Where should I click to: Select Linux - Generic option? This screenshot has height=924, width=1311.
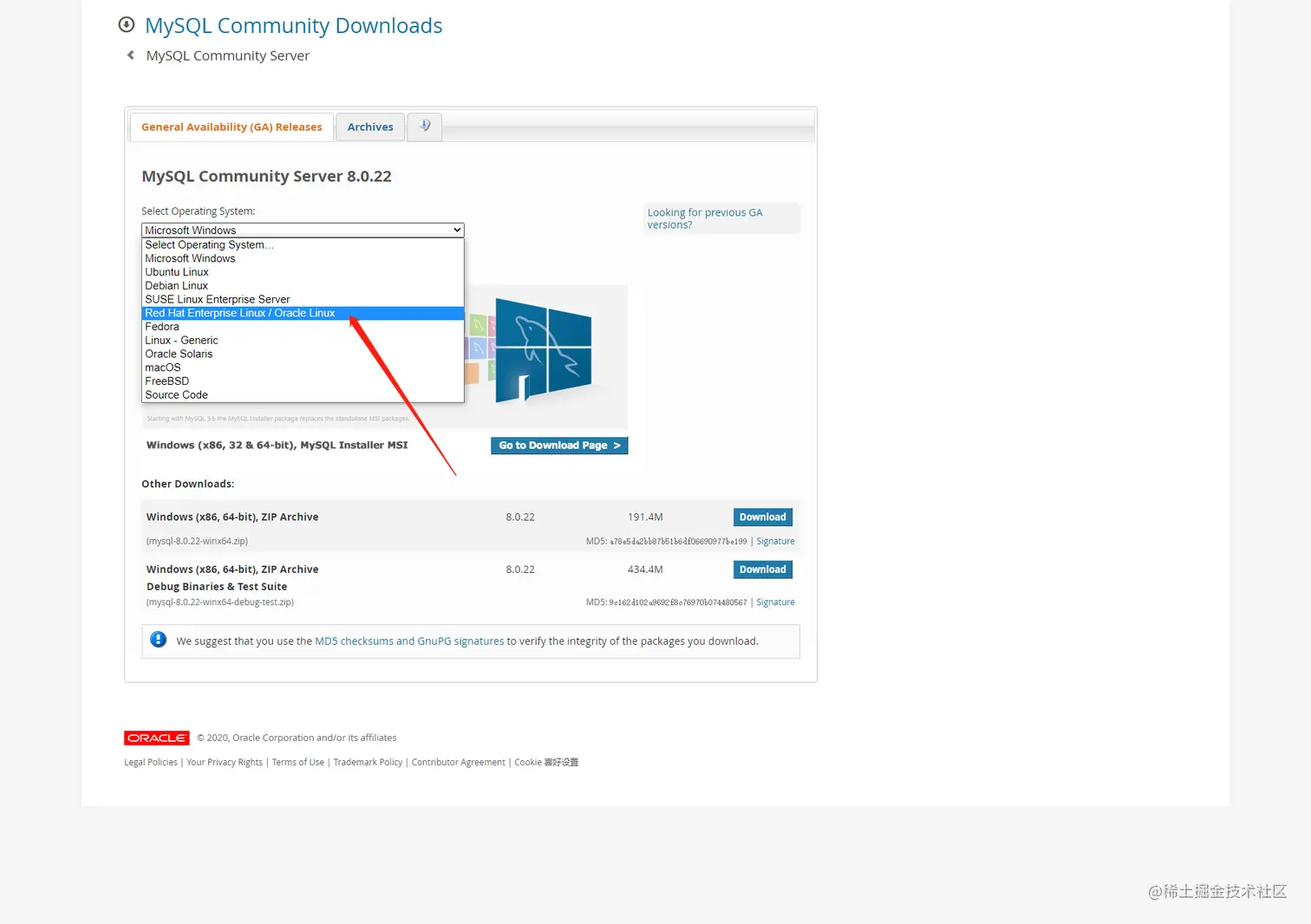pos(303,340)
